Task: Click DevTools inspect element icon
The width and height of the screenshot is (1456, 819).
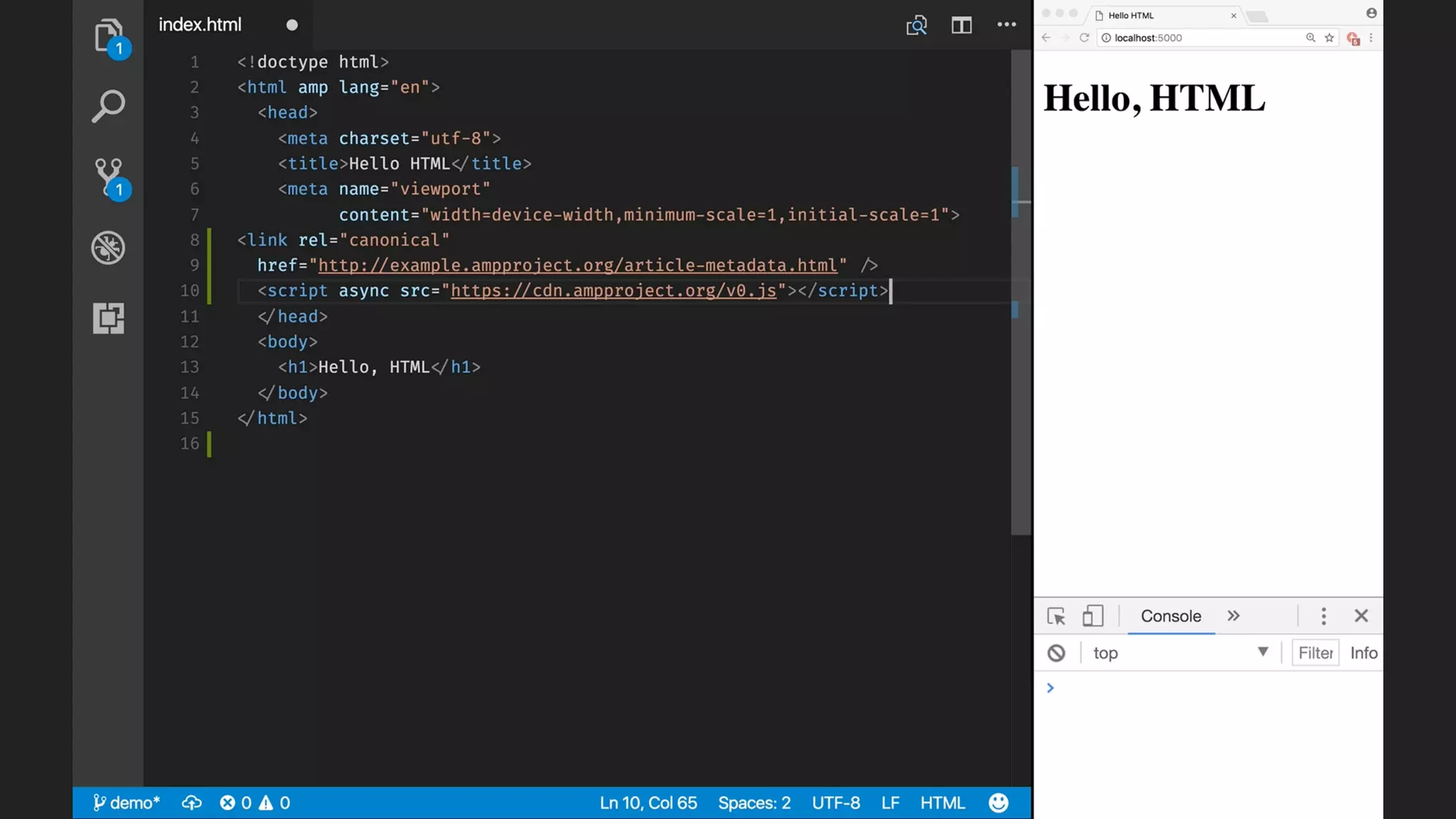Action: tap(1056, 616)
